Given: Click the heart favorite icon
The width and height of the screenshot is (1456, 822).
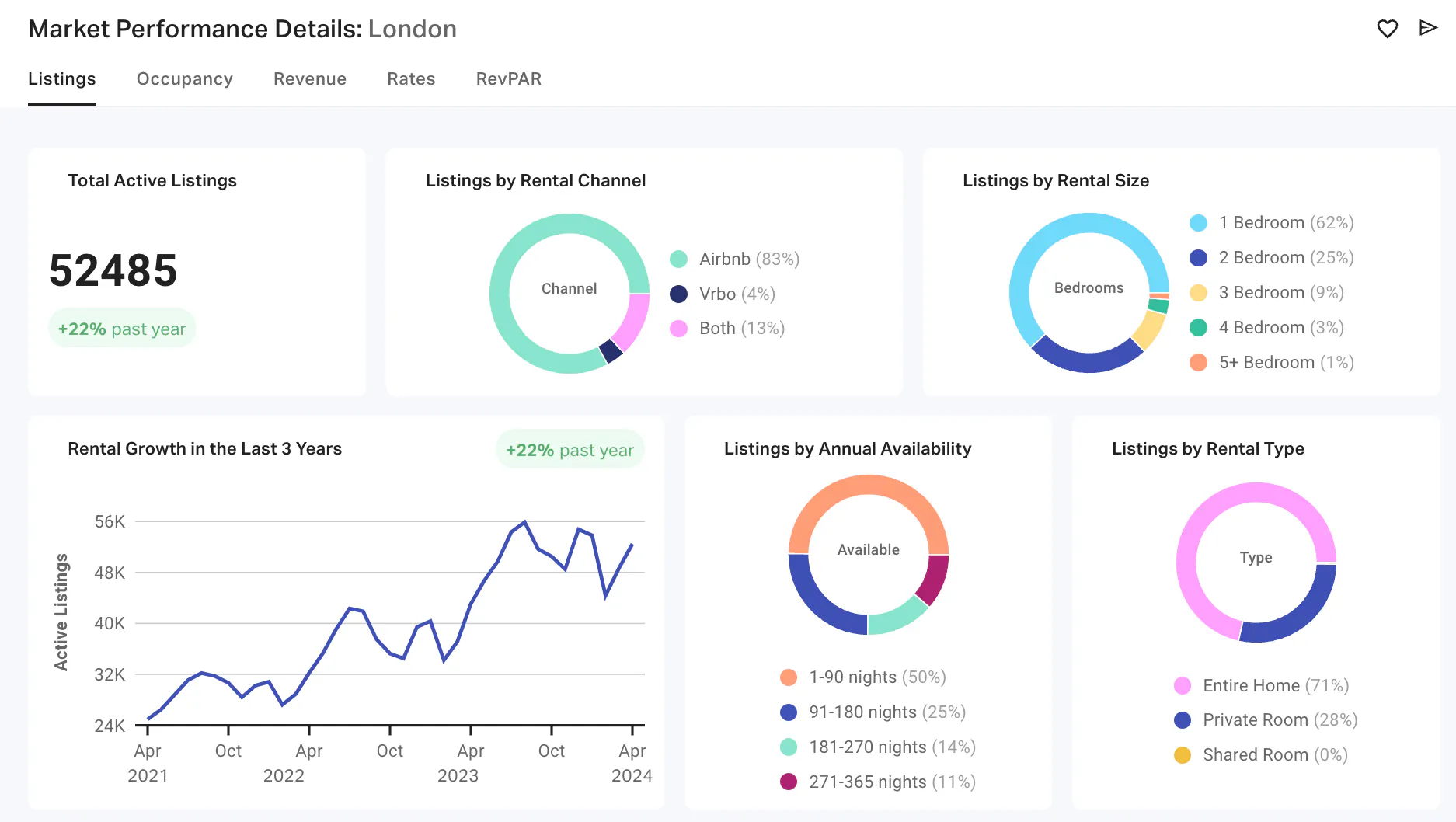Looking at the screenshot, I should (1387, 29).
